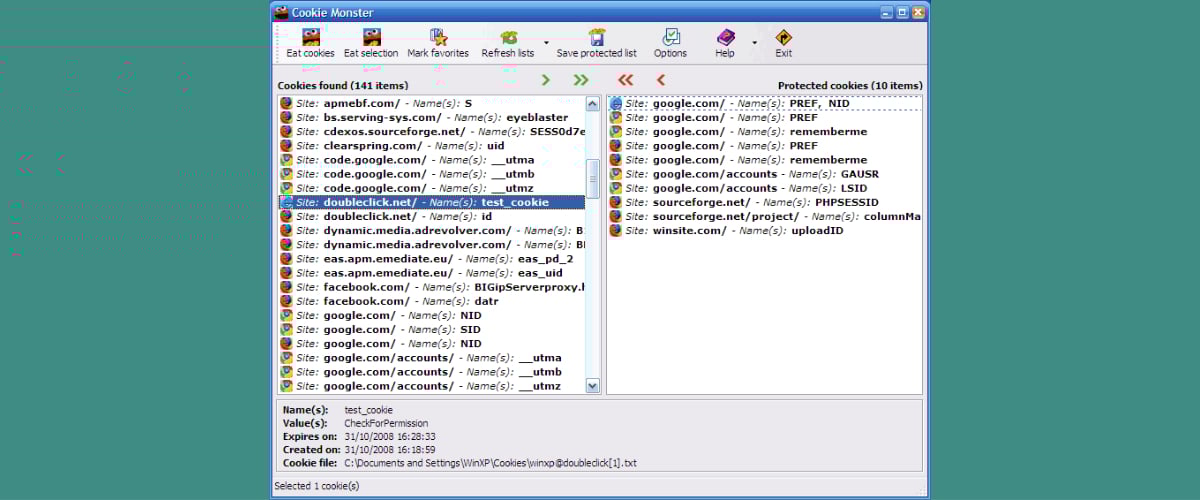Click the Expires on date value

(390, 436)
